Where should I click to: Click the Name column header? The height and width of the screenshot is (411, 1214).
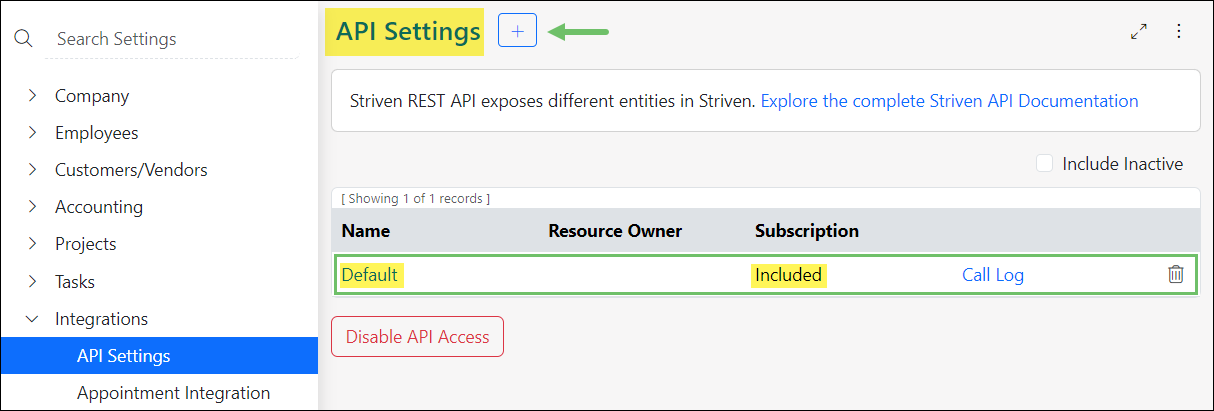[366, 231]
